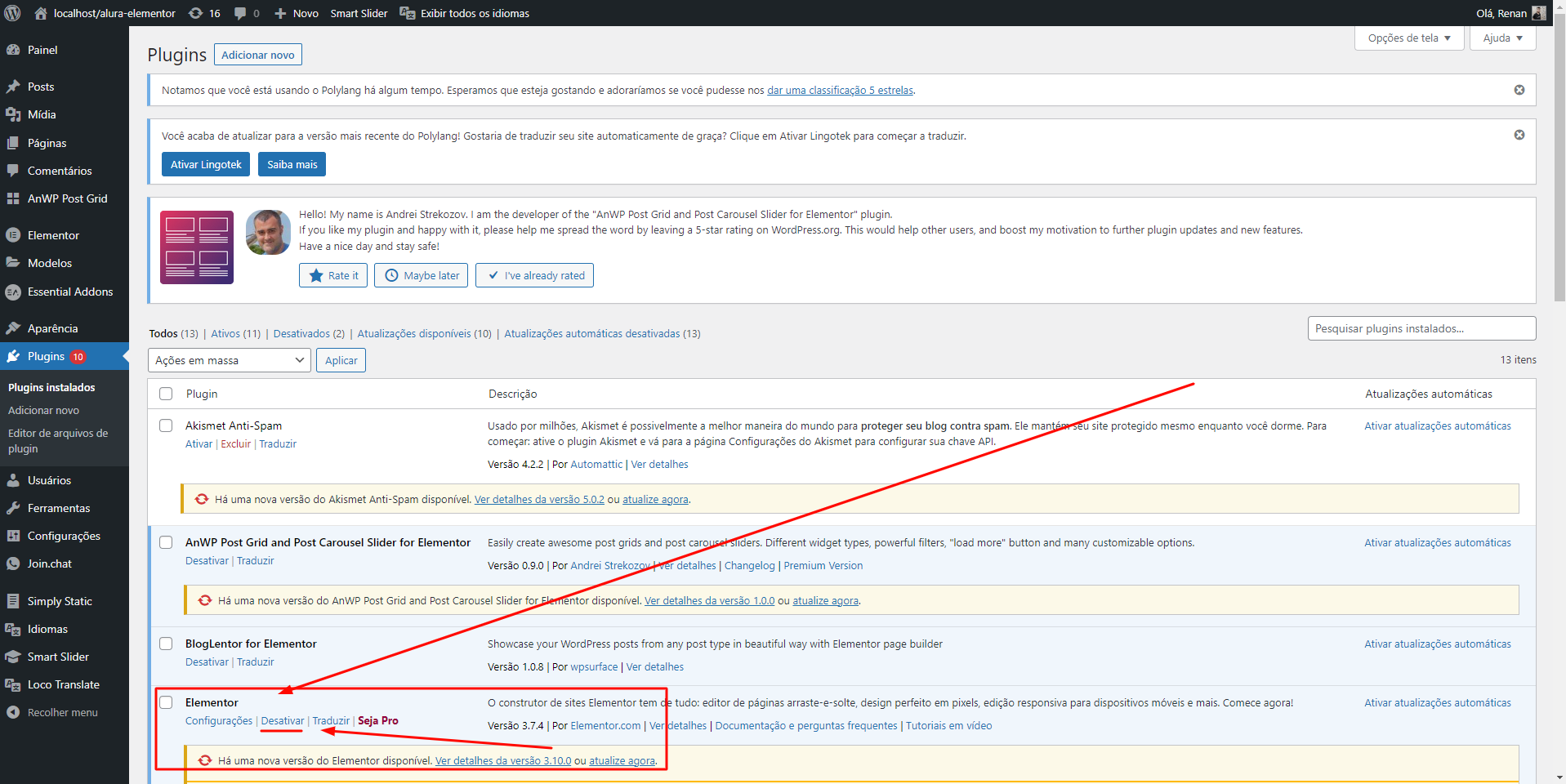The height and width of the screenshot is (784, 1566).
Task: Expand the Ajuda help panel
Action: 1502,38
